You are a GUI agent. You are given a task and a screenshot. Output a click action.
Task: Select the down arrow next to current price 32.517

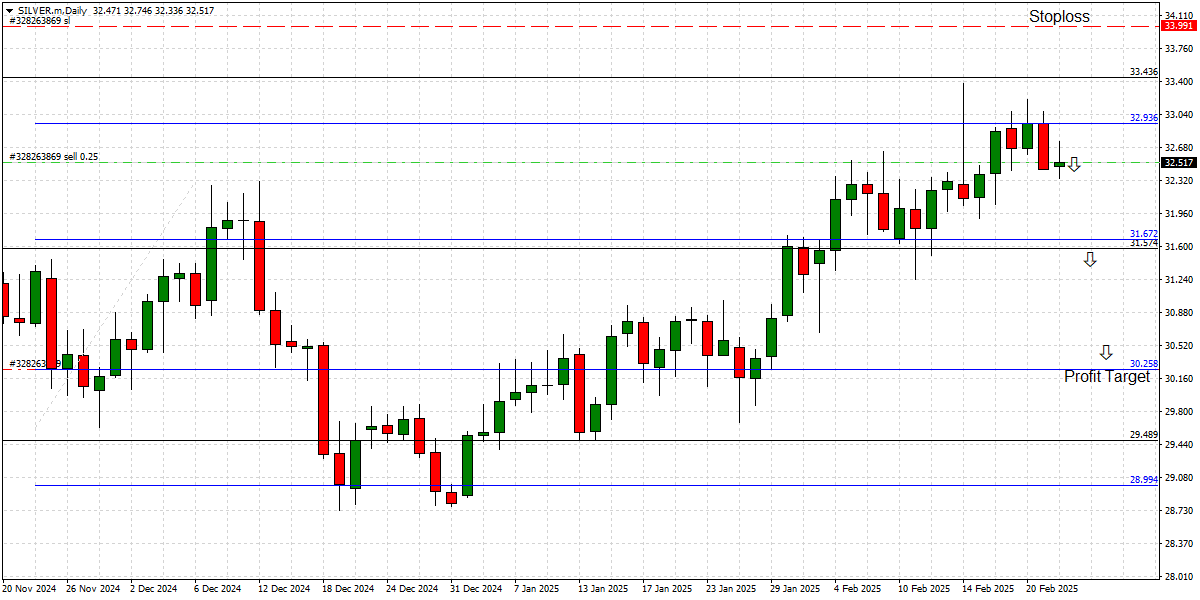click(1074, 164)
